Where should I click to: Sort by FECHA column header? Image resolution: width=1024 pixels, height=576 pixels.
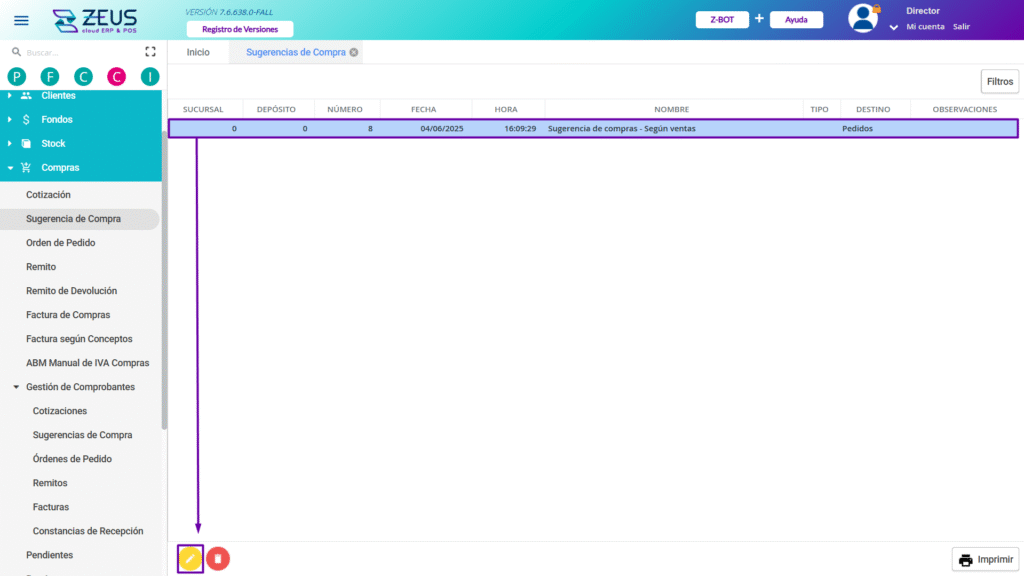(424, 110)
